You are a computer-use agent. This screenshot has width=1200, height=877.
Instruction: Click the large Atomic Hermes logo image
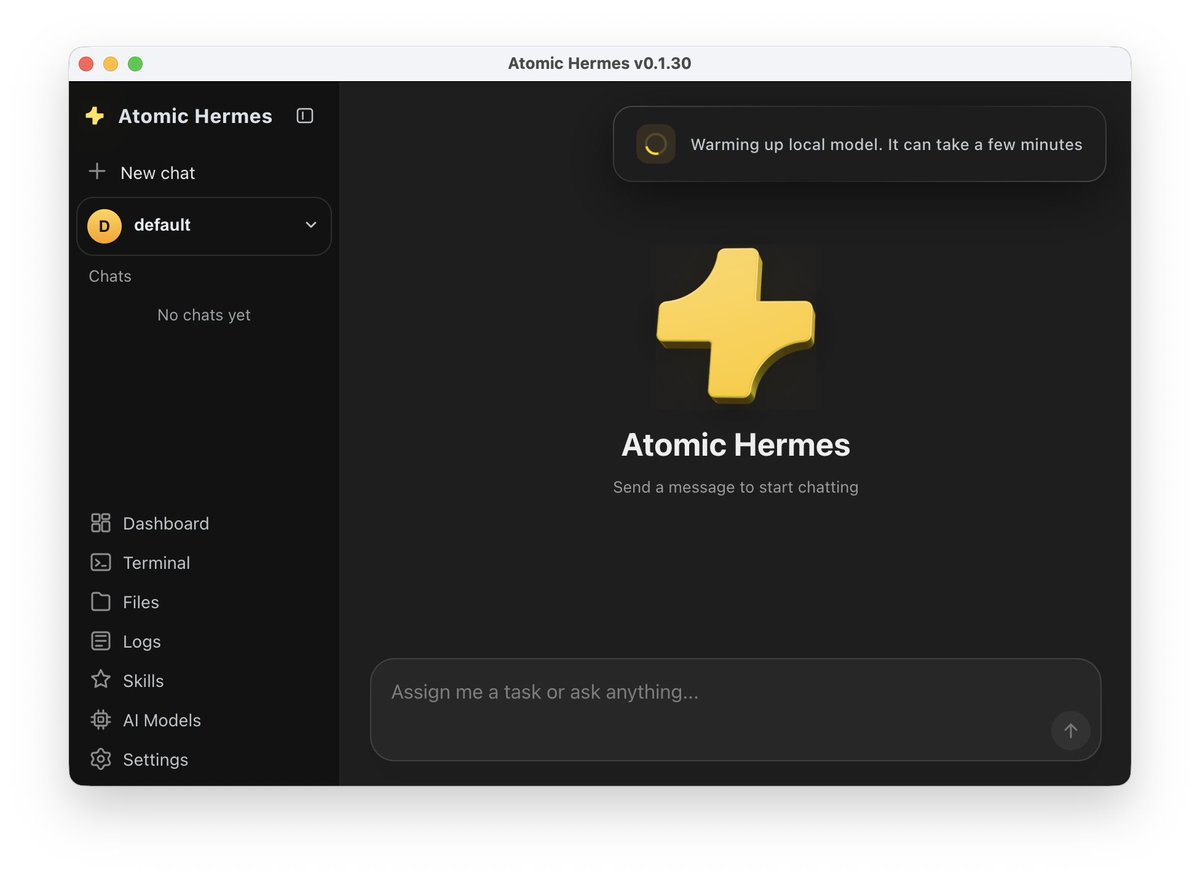click(x=736, y=327)
